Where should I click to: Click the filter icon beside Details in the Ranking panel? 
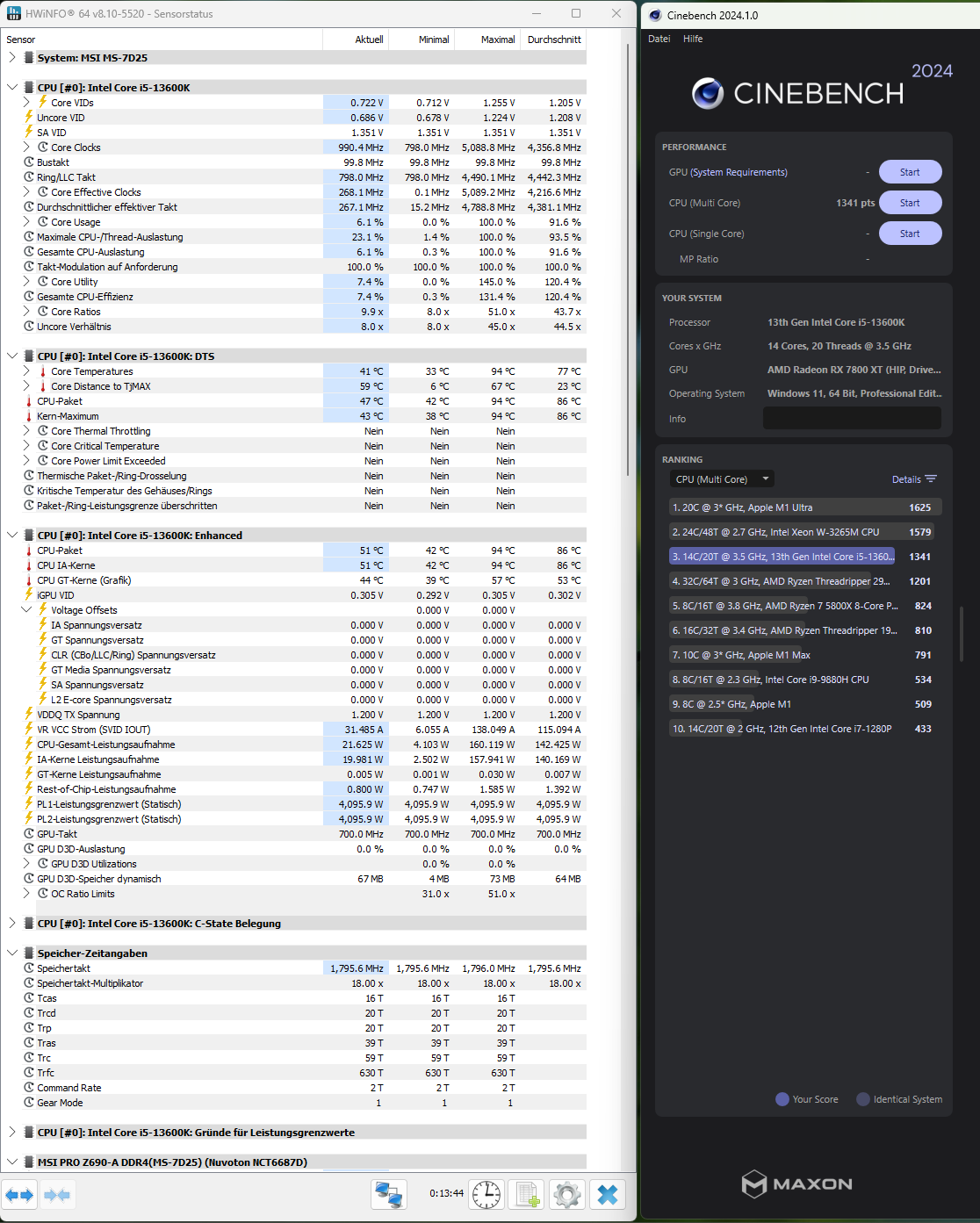coord(931,479)
